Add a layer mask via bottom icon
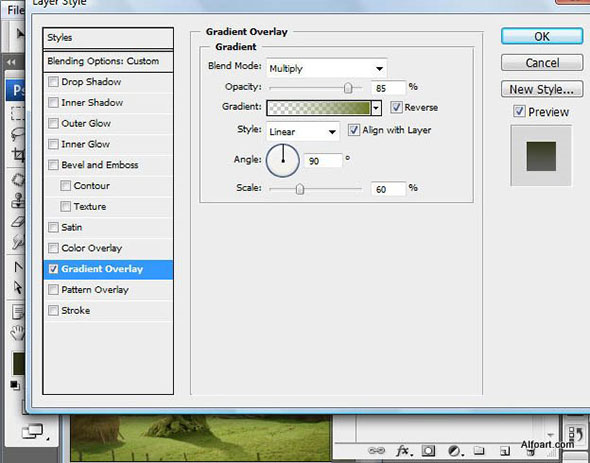 pyautogui.click(x=428, y=451)
